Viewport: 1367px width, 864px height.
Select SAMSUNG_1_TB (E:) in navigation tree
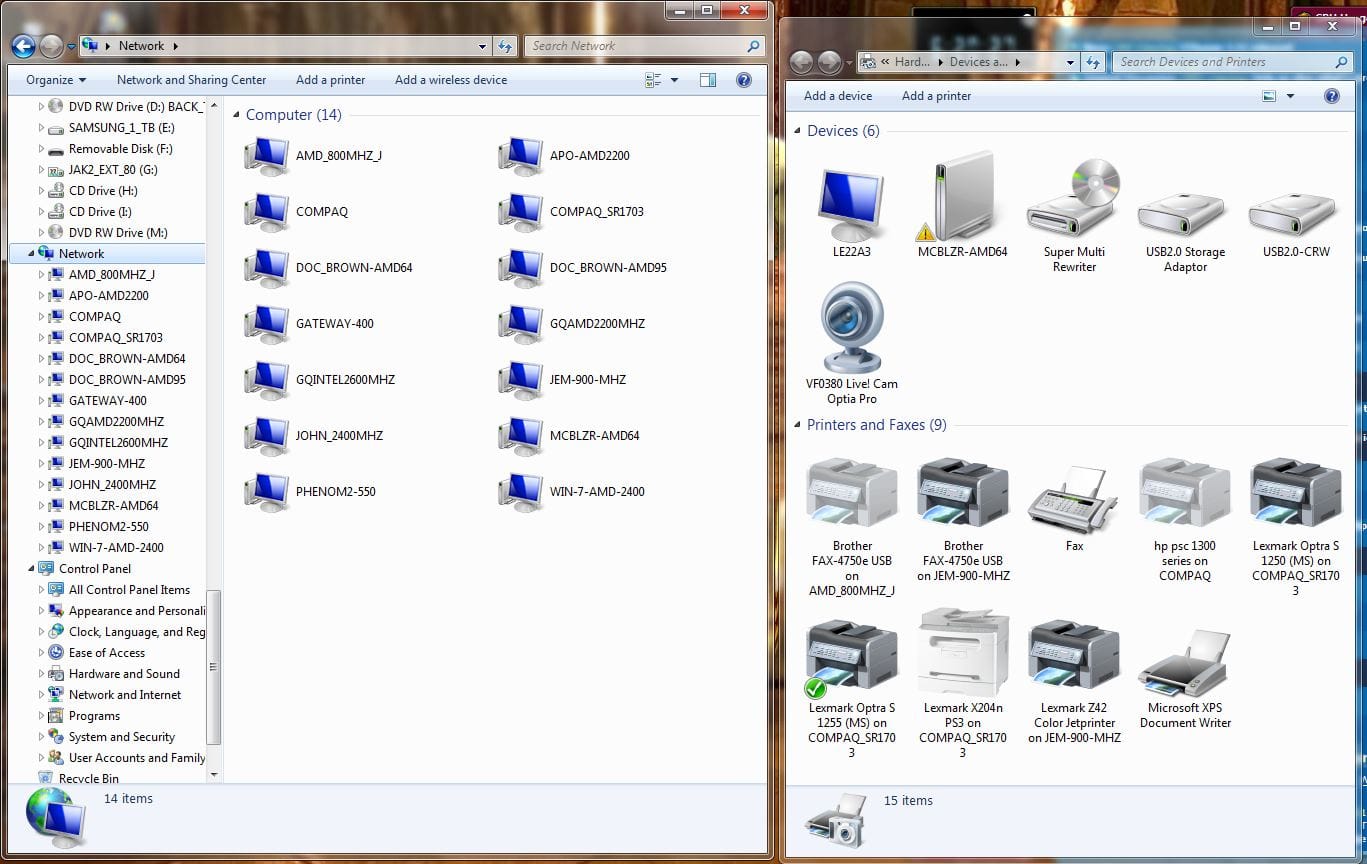(121, 128)
